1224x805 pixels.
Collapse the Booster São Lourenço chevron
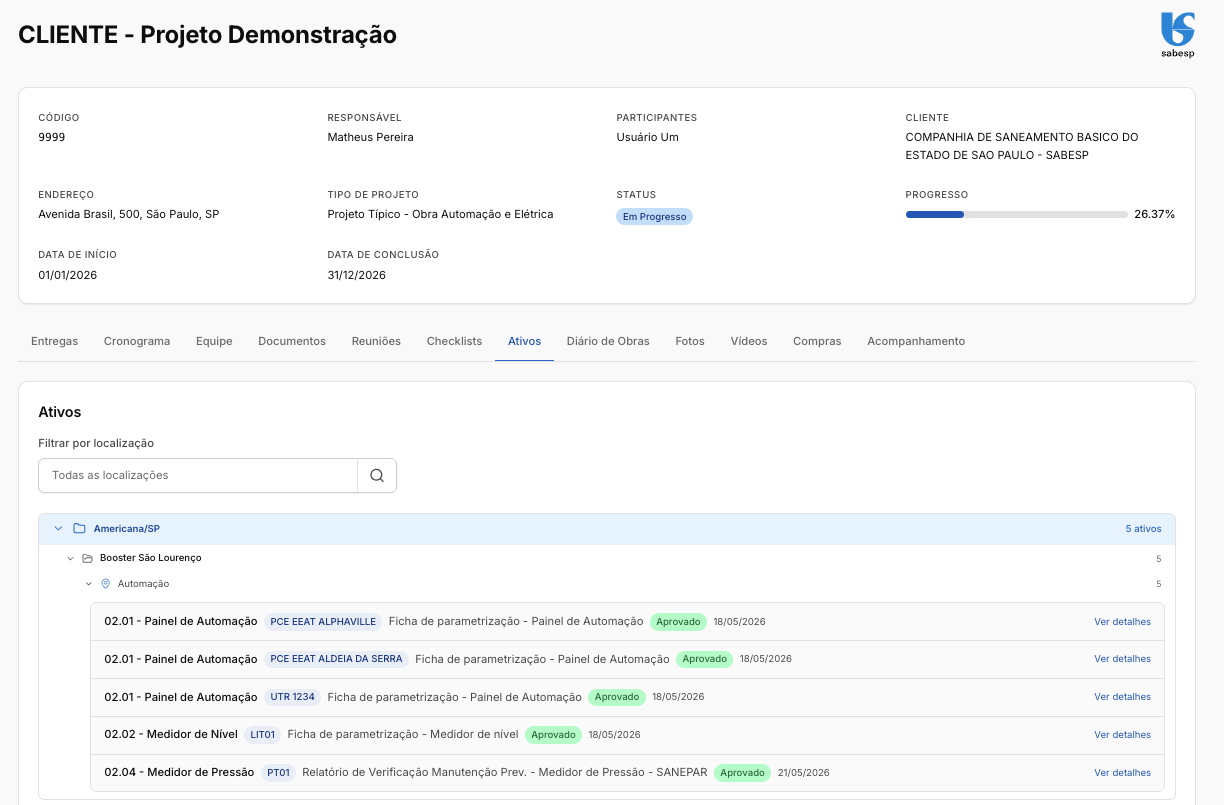click(x=70, y=558)
